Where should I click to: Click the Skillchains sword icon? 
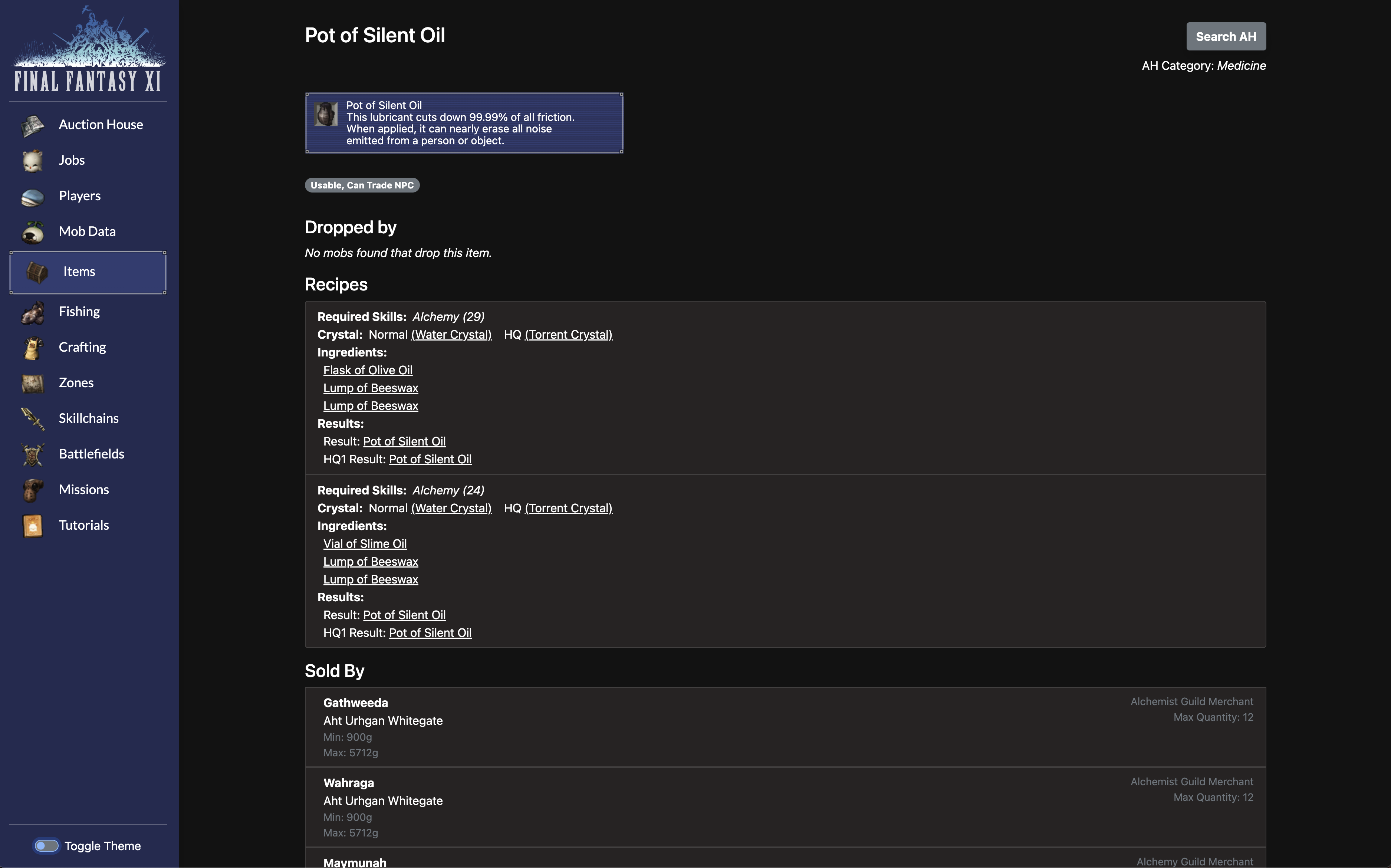(33, 419)
